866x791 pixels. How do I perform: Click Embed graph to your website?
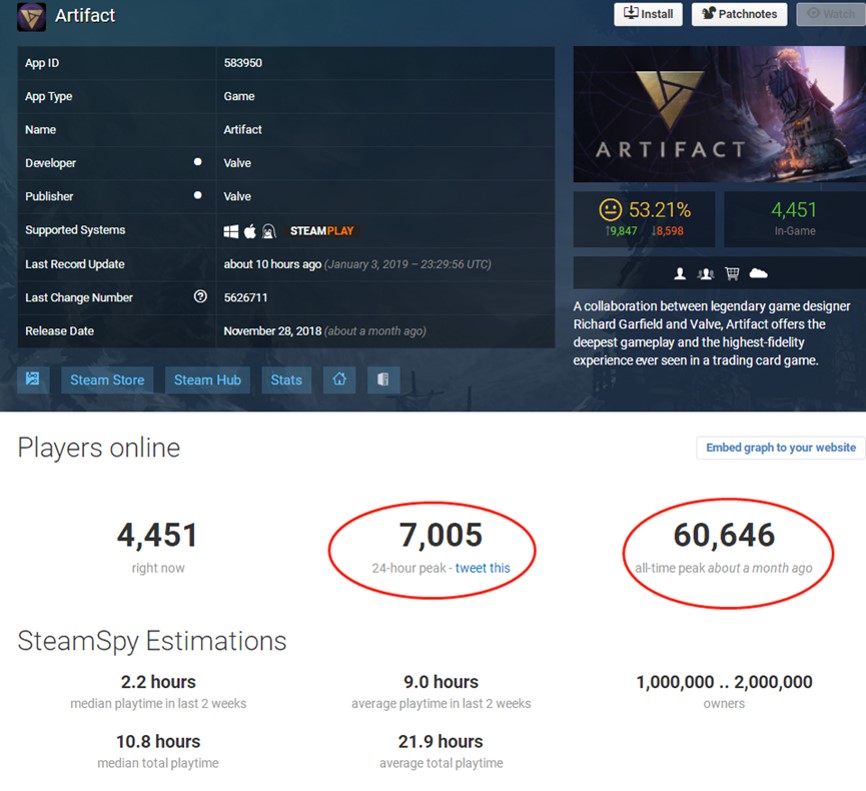coord(781,447)
